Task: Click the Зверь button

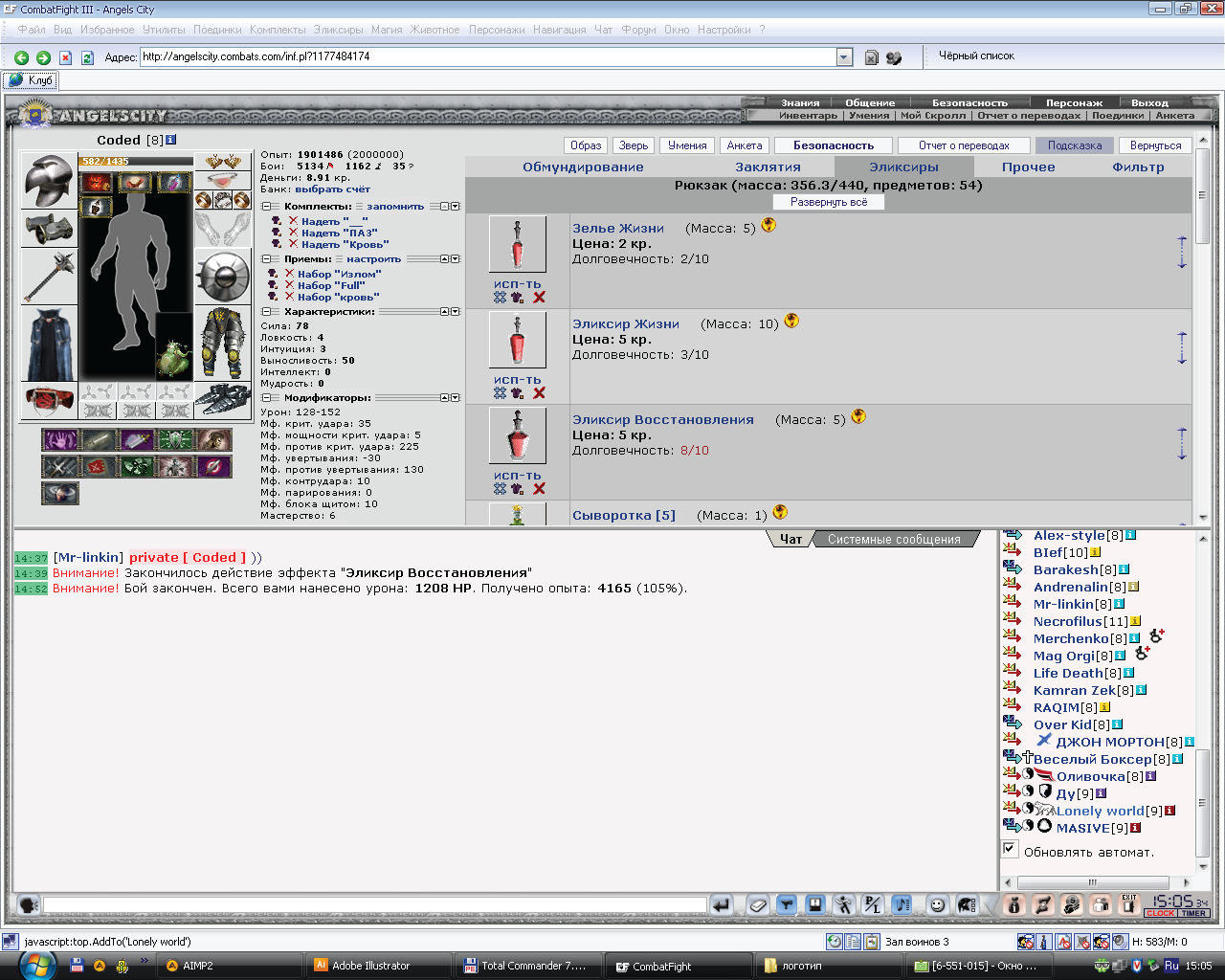Action: tap(634, 145)
